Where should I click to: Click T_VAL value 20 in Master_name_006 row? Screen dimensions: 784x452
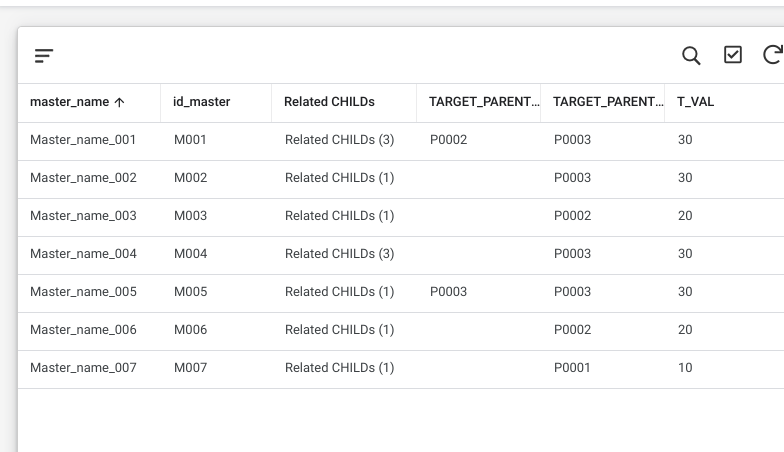click(x=685, y=330)
